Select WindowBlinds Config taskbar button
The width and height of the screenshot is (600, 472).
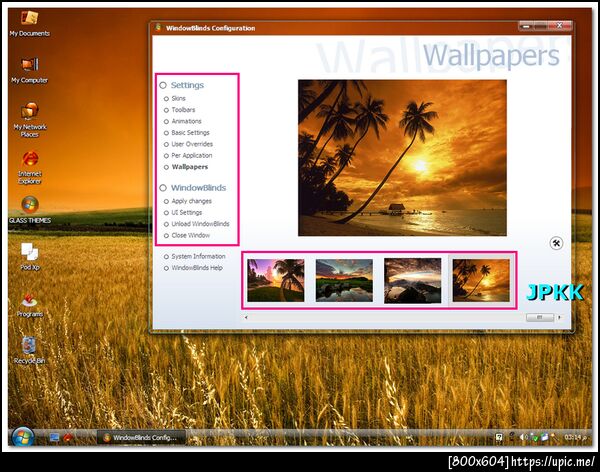[x=141, y=437]
